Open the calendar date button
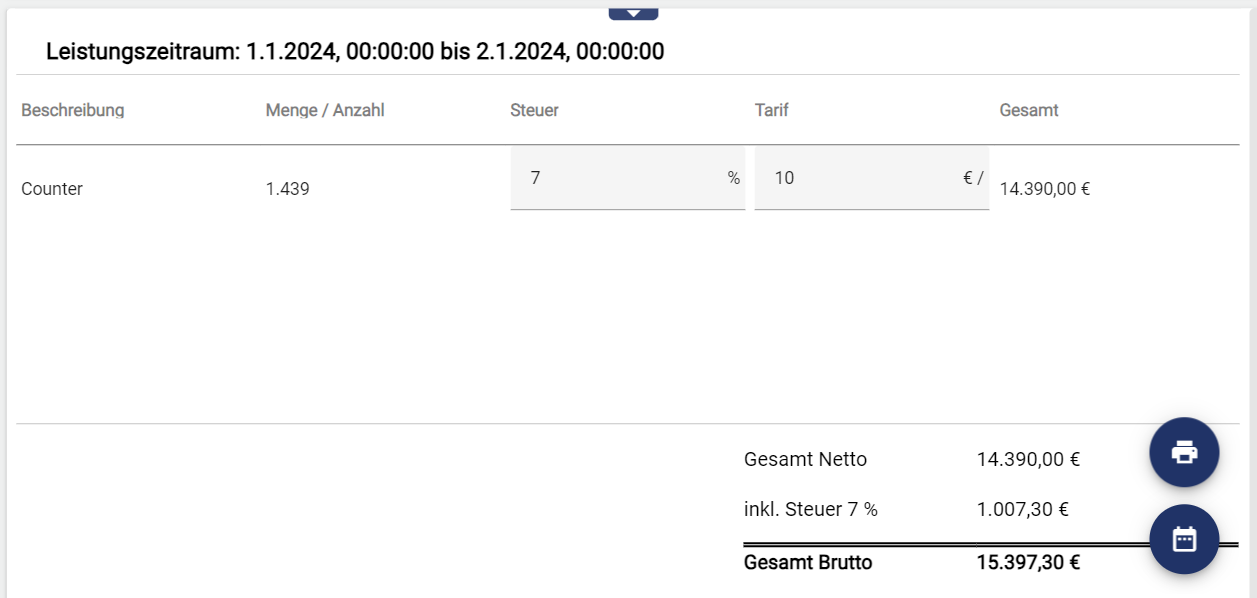1257x598 pixels. tap(1184, 539)
